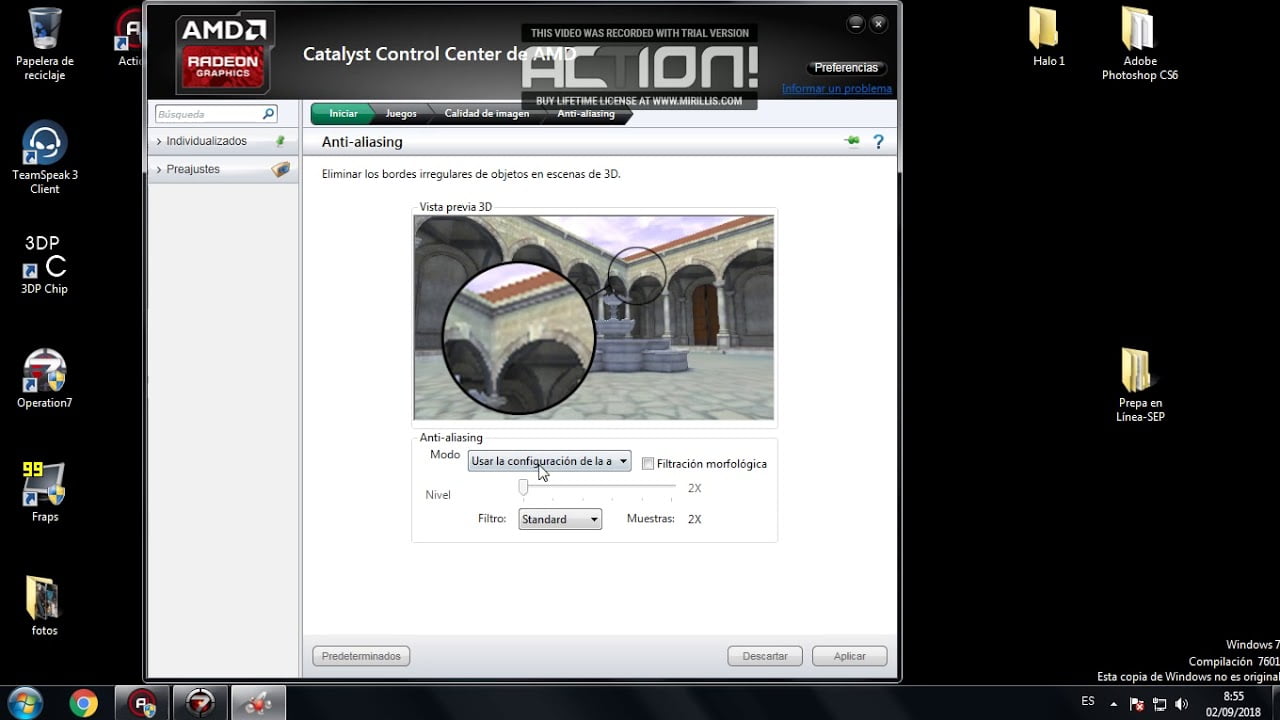The height and width of the screenshot is (720, 1280).
Task: Select the Halo 1 folder on desktop
Action: [x=1048, y=36]
